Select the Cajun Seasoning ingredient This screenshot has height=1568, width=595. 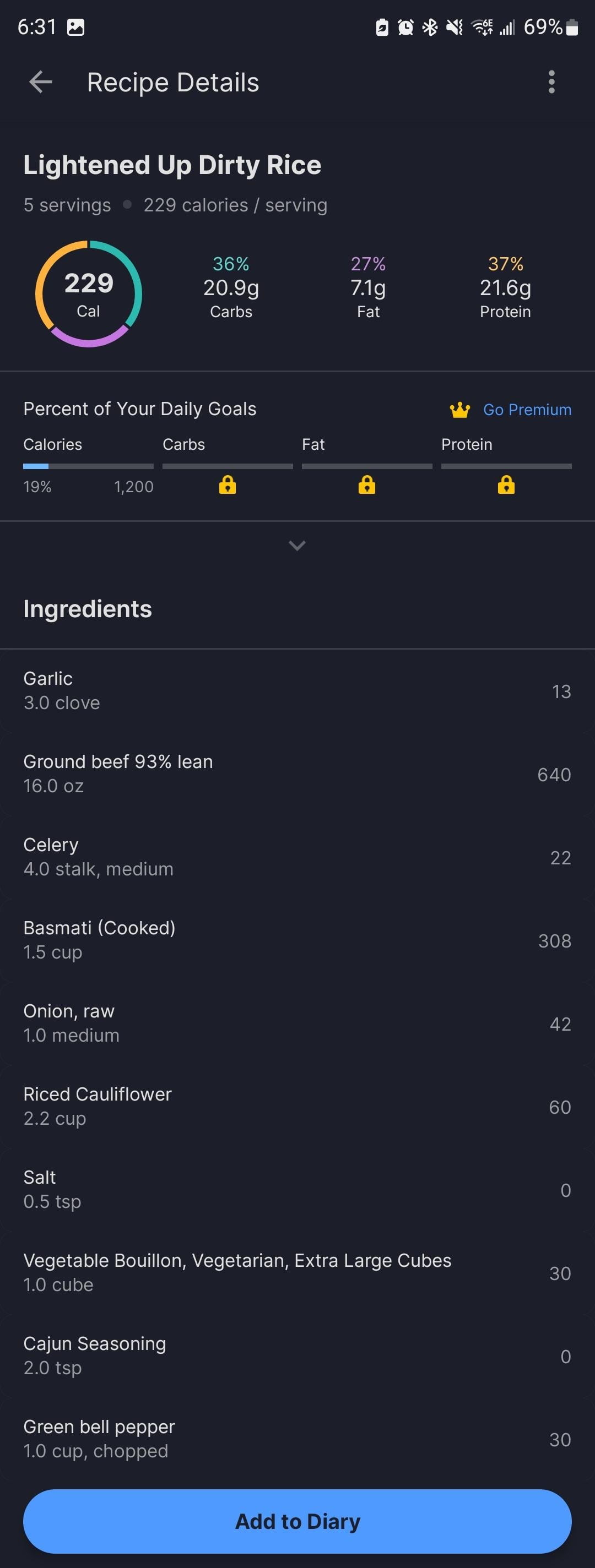(297, 1355)
